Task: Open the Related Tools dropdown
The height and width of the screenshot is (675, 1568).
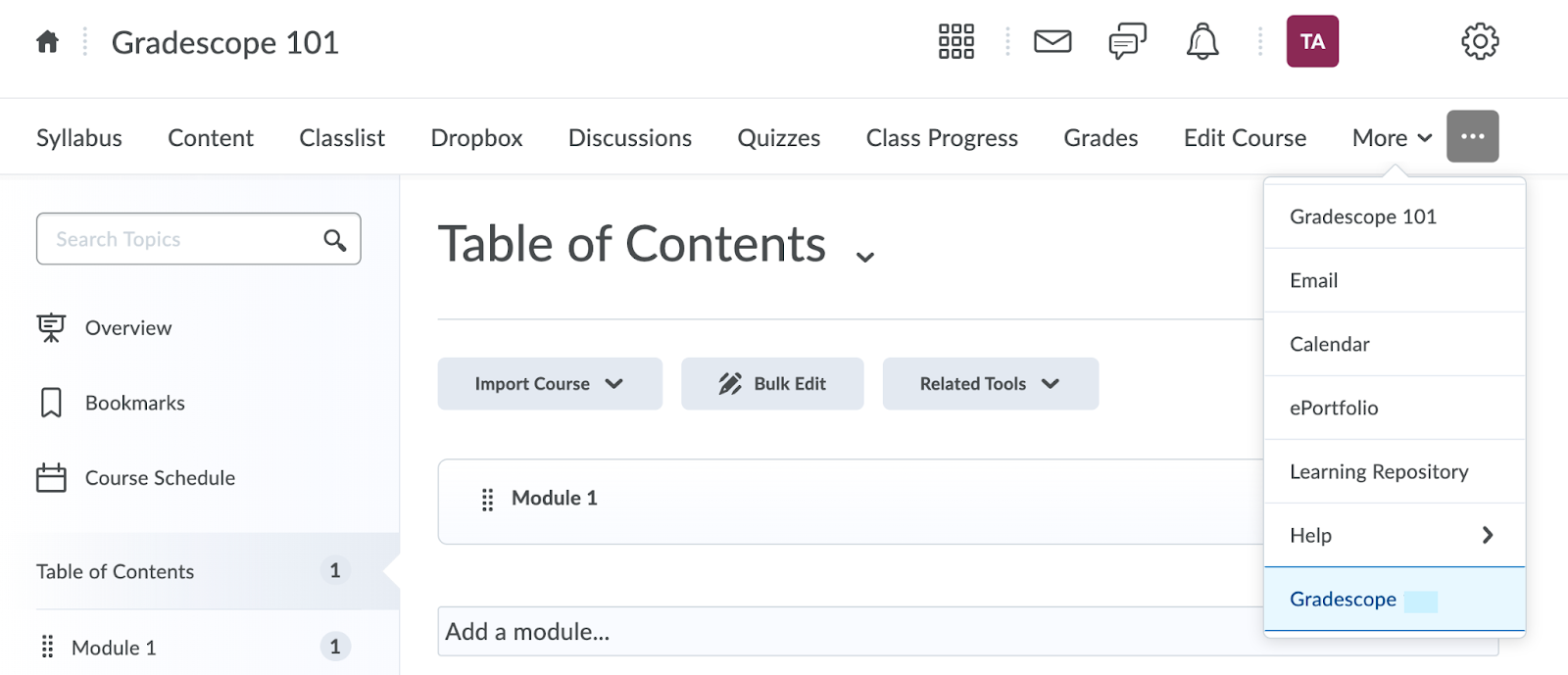Action: click(x=989, y=383)
